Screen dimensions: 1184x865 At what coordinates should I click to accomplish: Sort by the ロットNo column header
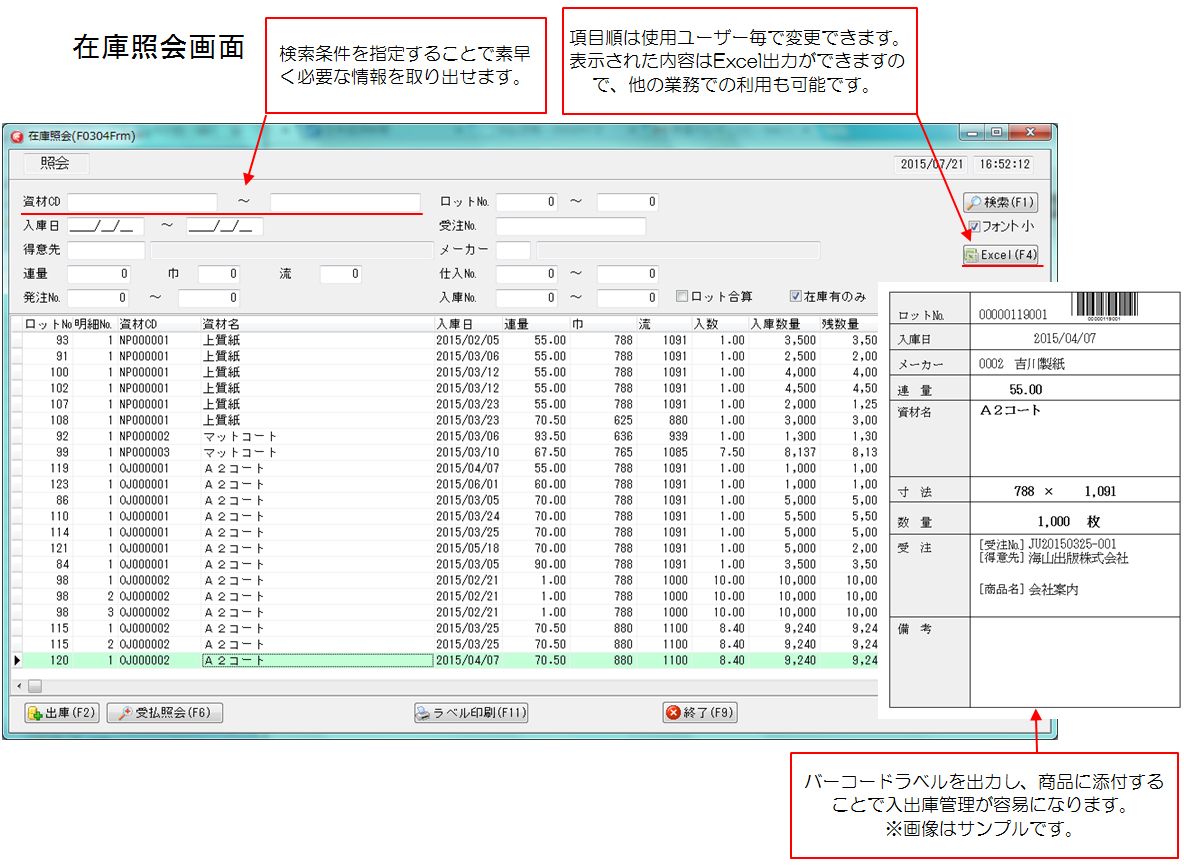click(x=47, y=325)
